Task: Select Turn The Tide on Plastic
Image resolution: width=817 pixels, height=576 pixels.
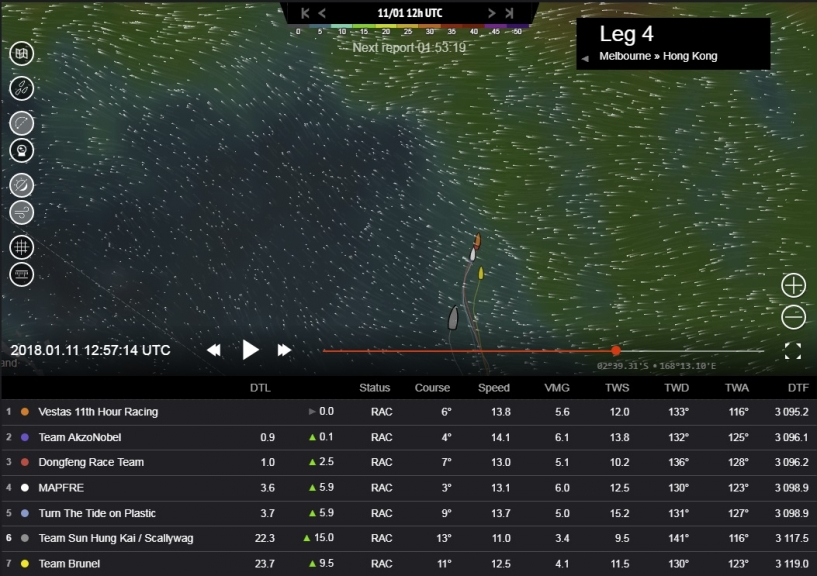Action: tap(408, 513)
